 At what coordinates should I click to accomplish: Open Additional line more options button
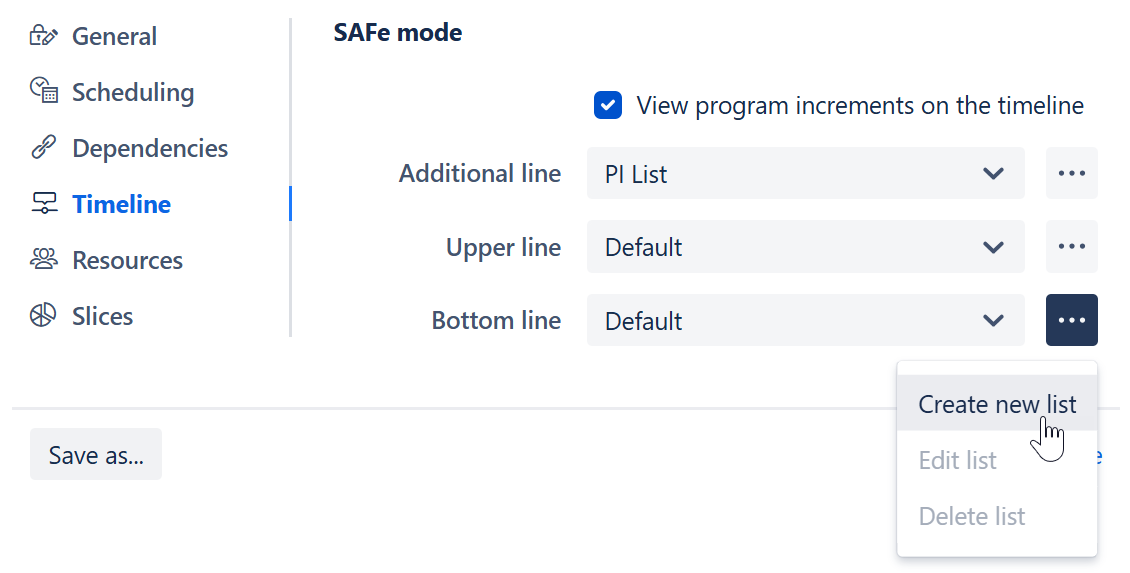point(1071,173)
